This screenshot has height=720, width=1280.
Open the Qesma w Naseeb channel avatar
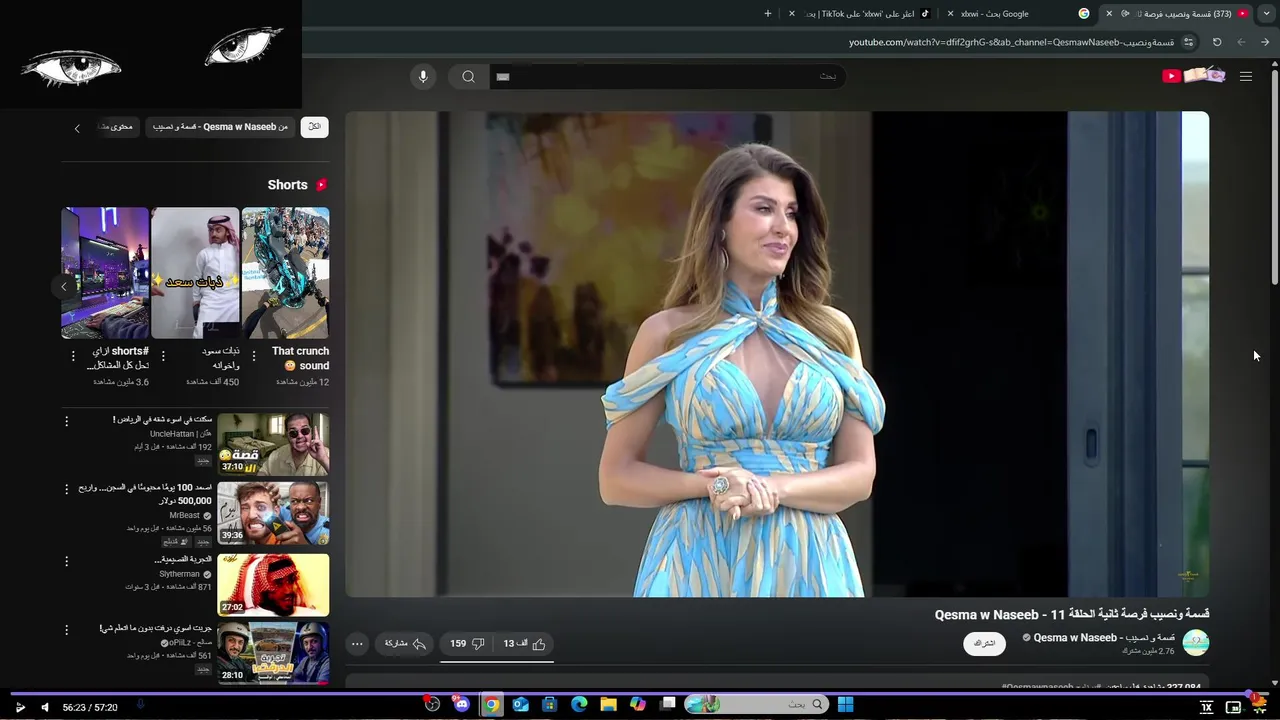click(1196, 643)
